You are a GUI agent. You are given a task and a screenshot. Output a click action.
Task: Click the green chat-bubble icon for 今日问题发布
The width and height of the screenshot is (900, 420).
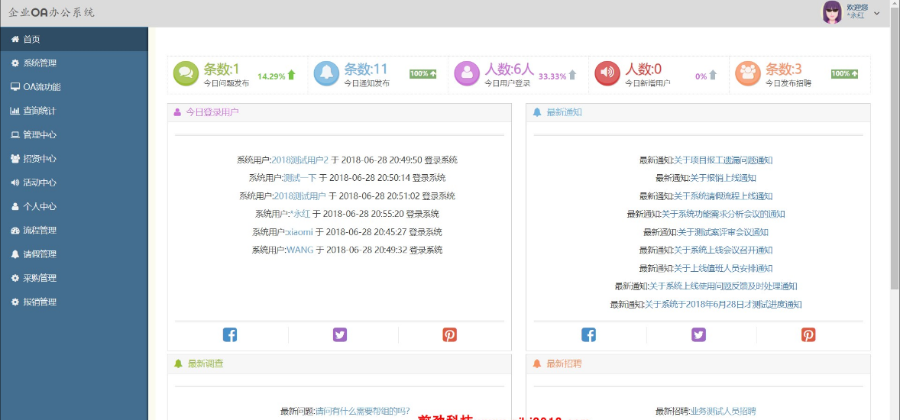tap(186, 73)
